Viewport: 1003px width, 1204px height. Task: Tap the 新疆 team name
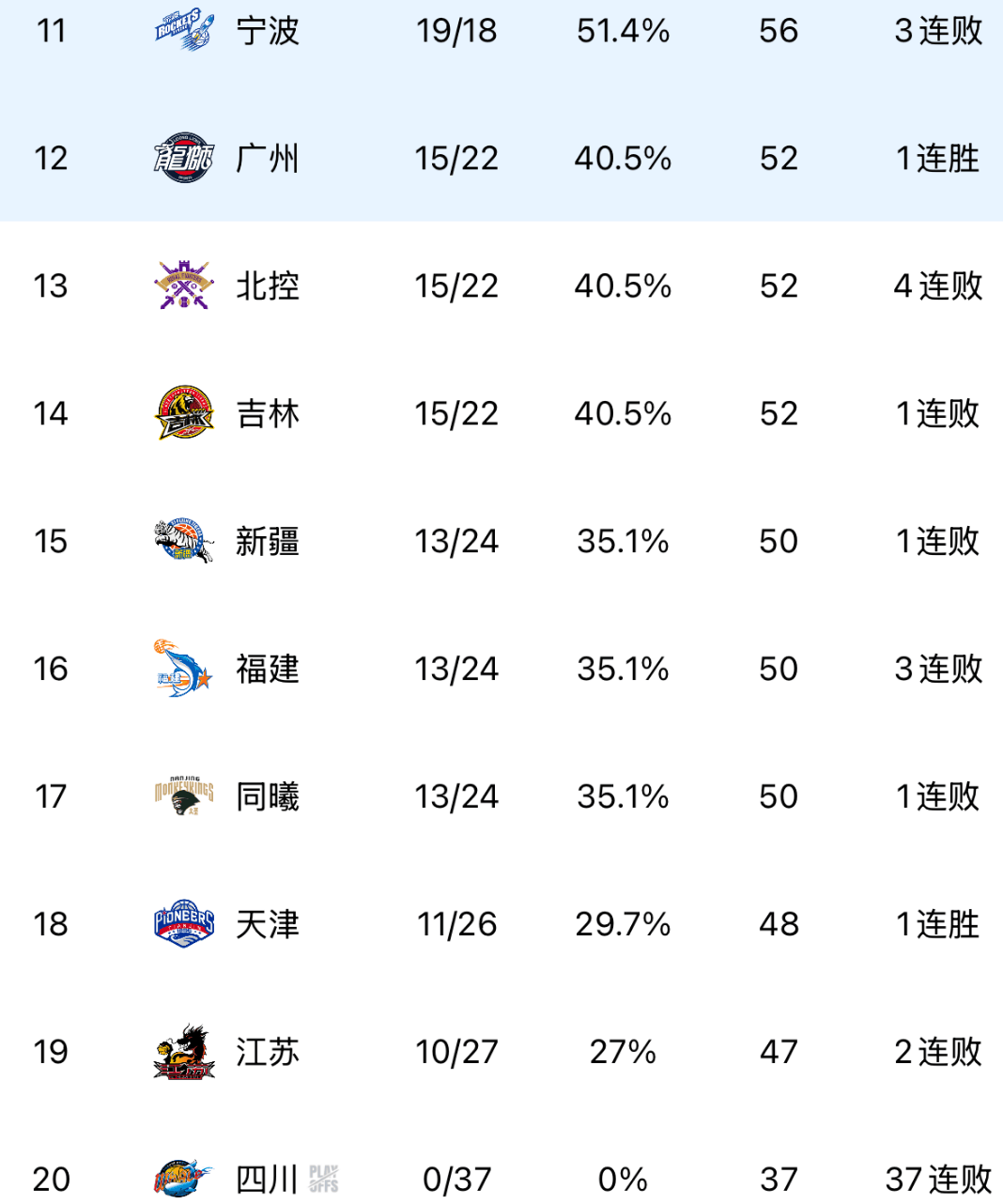[x=268, y=541]
